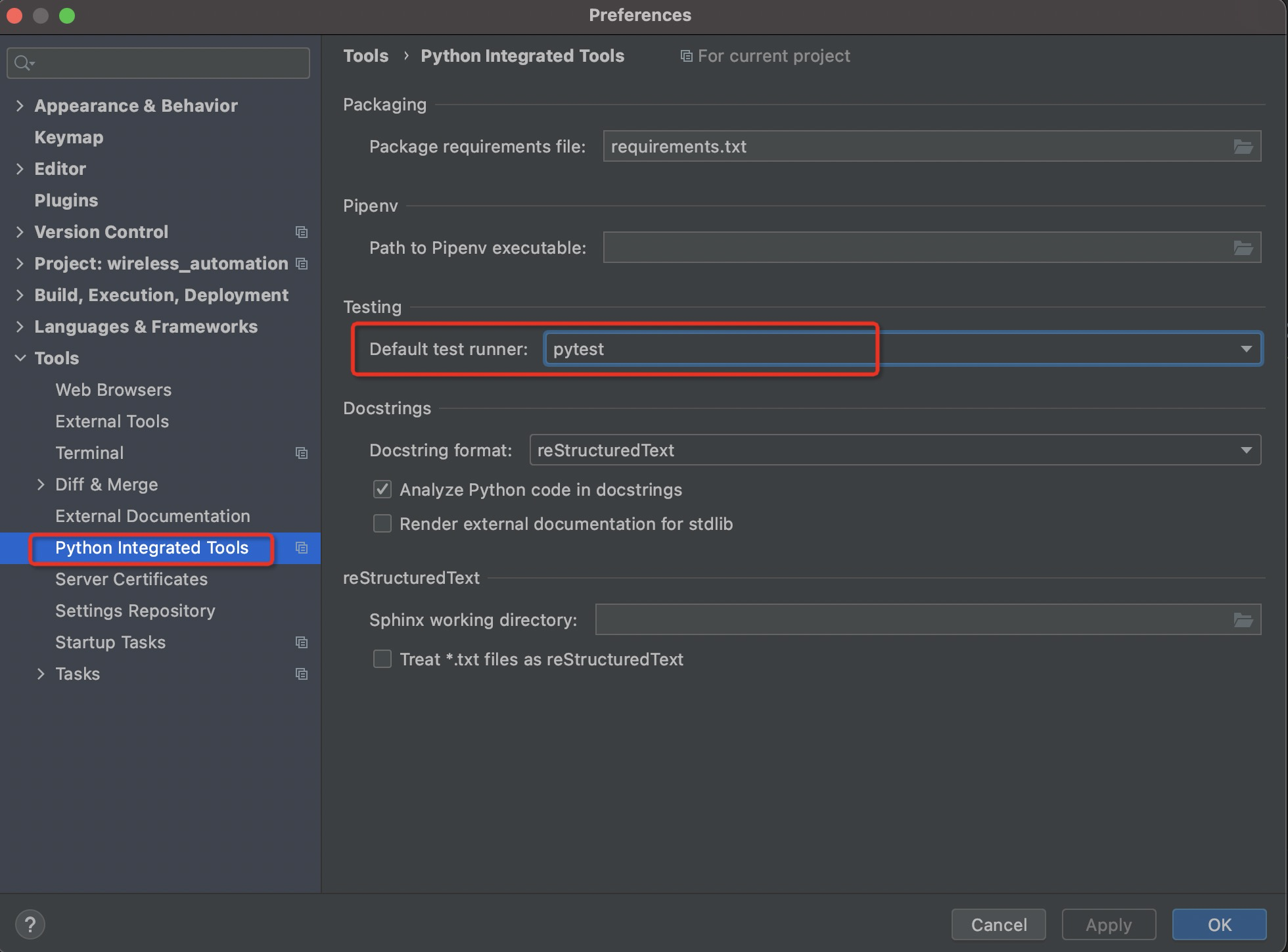Select External Tools in sidebar
Viewport: 1288px width, 952px height.
click(x=112, y=421)
